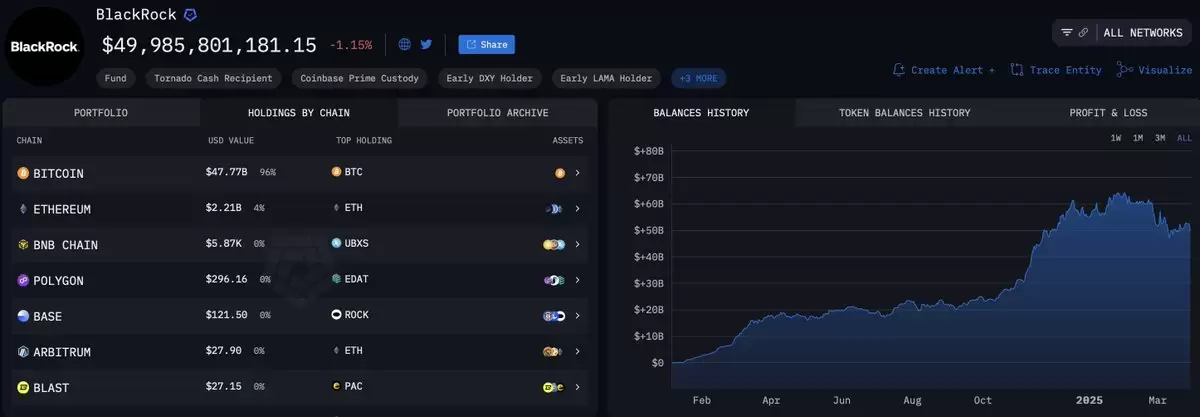This screenshot has height=417, width=1200.
Task: Click the BlackRock logo avatar
Action: (x=46, y=46)
